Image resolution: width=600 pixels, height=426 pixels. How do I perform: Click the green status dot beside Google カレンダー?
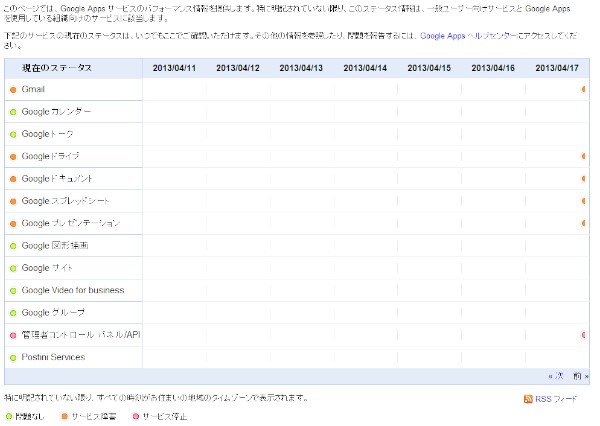click(13, 112)
